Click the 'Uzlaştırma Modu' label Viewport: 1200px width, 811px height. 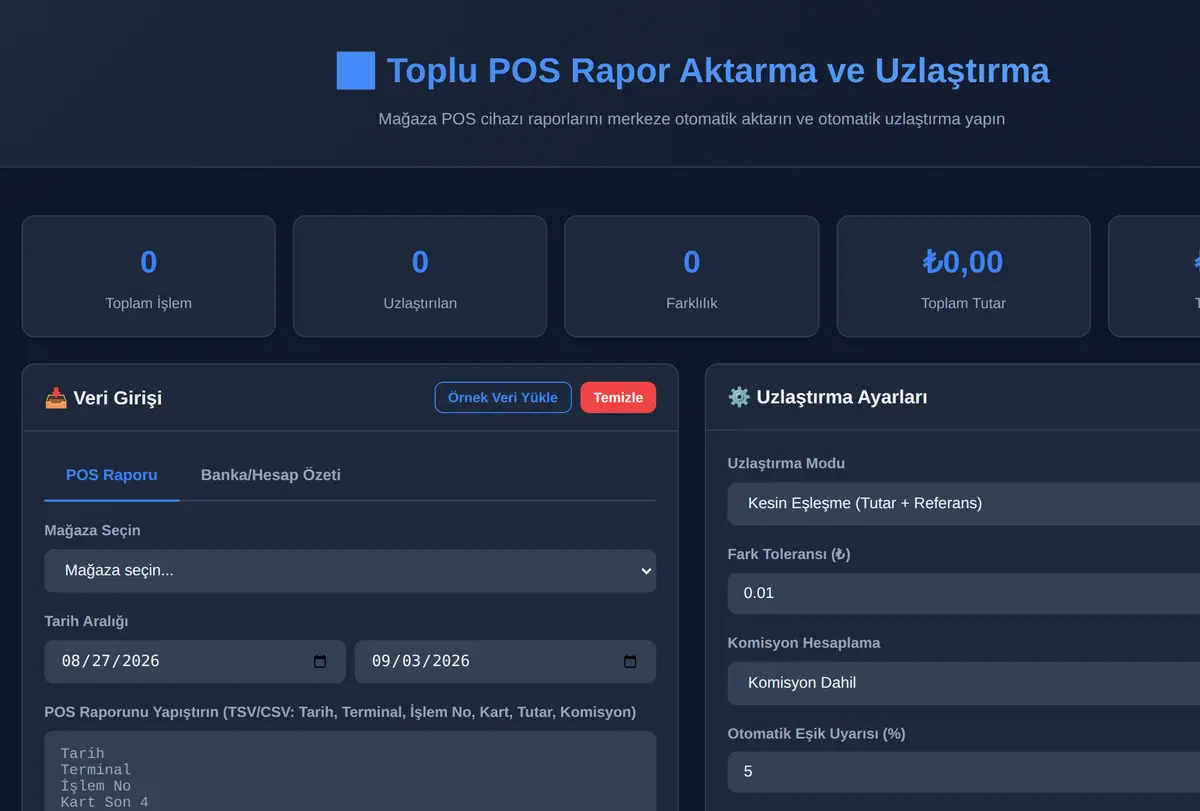[x=786, y=464]
